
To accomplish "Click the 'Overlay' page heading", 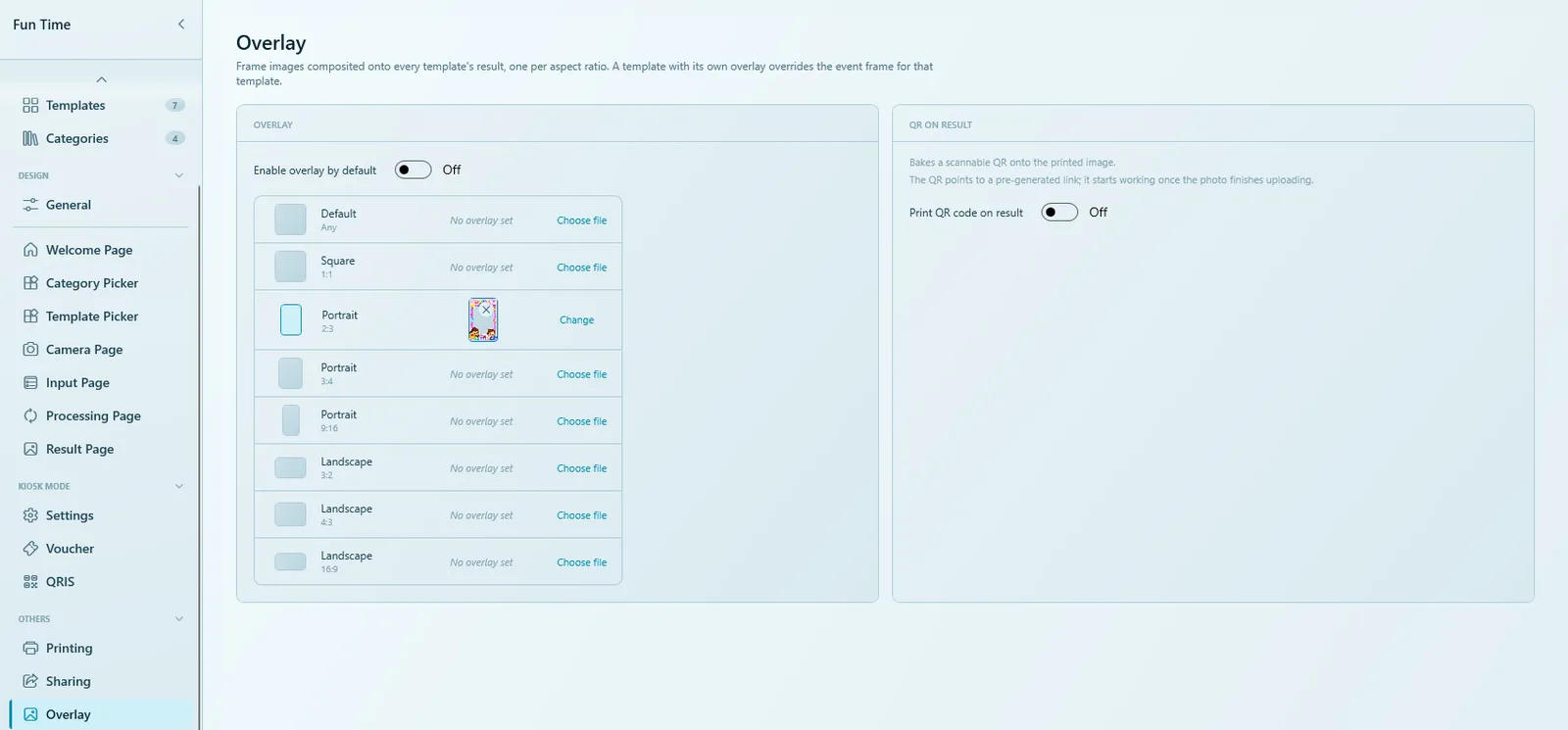I will 271,43.
